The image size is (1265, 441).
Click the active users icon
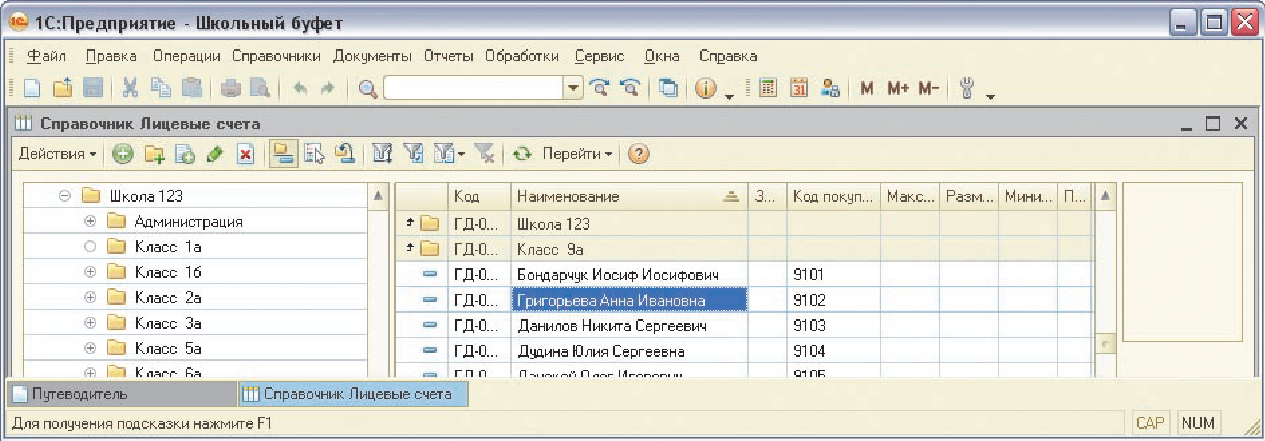[x=830, y=88]
